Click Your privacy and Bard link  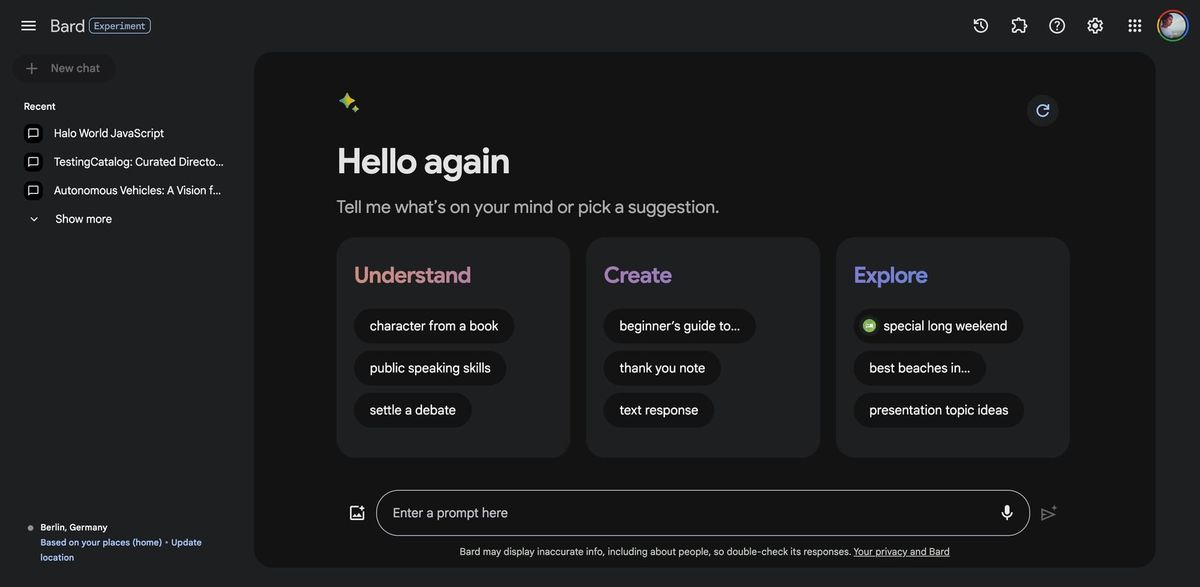[901, 552]
